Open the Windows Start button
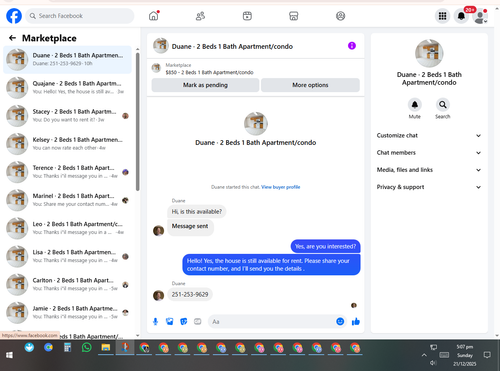This screenshot has height=371, width=500. [9, 355]
